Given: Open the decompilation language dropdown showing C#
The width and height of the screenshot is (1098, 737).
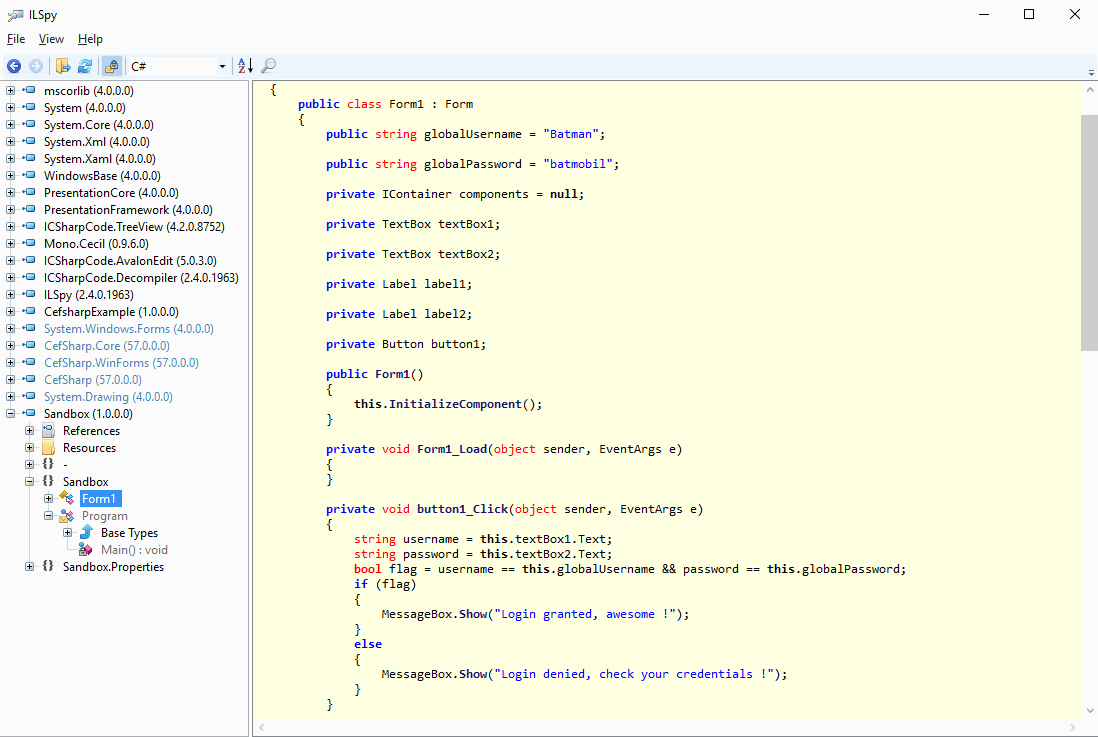Looking at the screenshot, I should pos(224,66).
